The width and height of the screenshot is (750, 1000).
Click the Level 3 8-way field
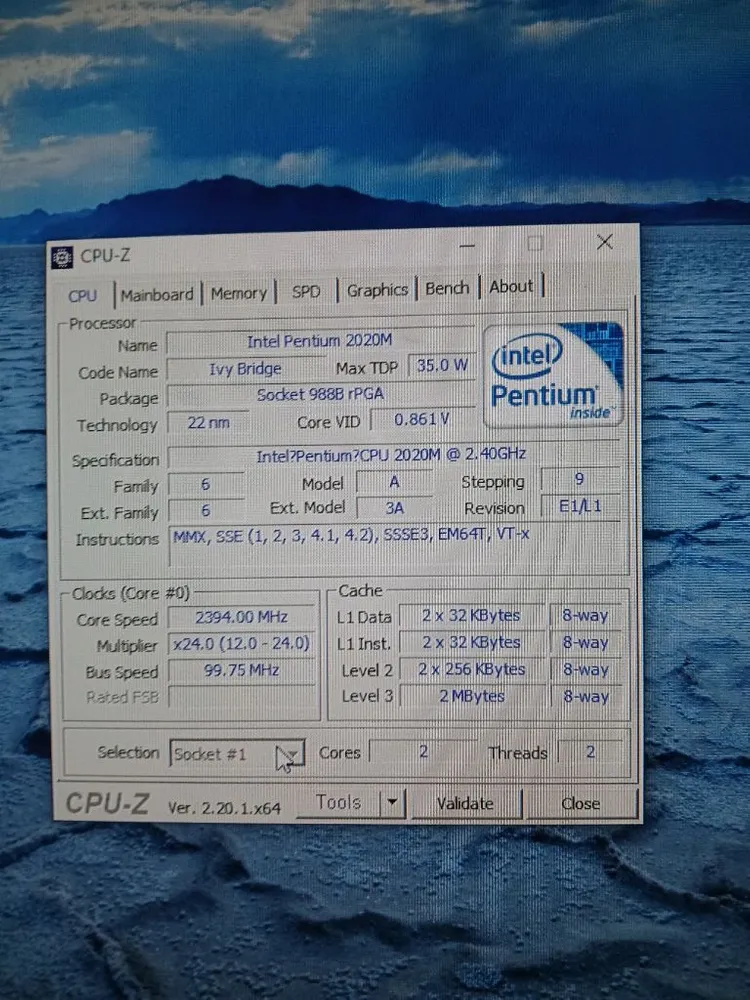coord(586,696)
